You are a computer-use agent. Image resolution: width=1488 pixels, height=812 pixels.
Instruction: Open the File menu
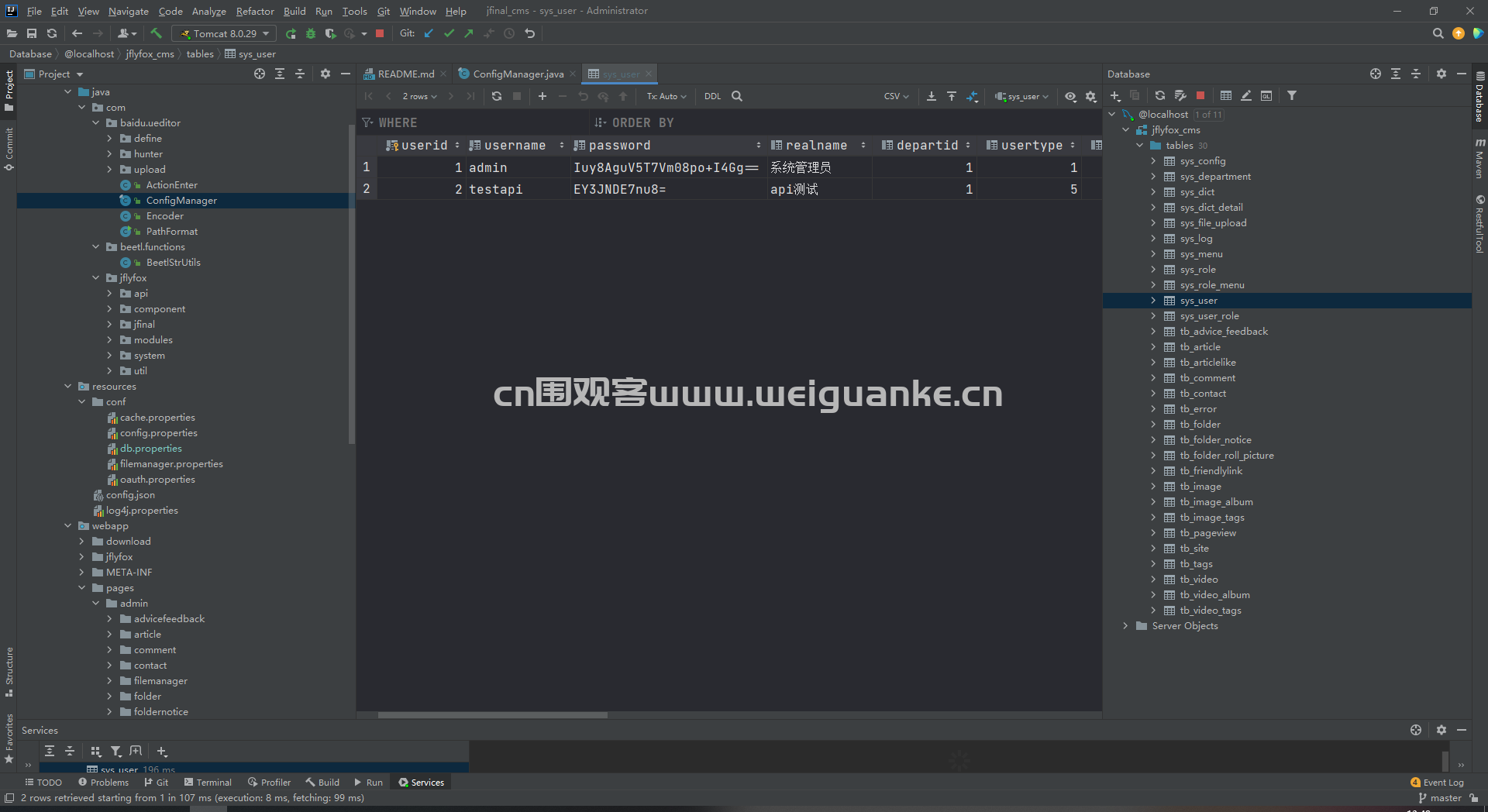(x=34, y=11)
